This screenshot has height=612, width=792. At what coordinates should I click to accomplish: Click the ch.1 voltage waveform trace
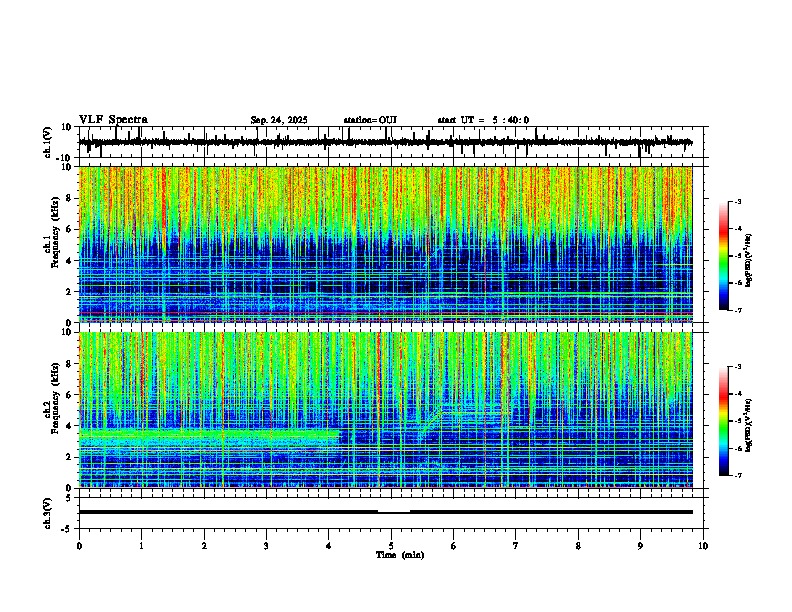pyautogui.click(x=385, y=142)
